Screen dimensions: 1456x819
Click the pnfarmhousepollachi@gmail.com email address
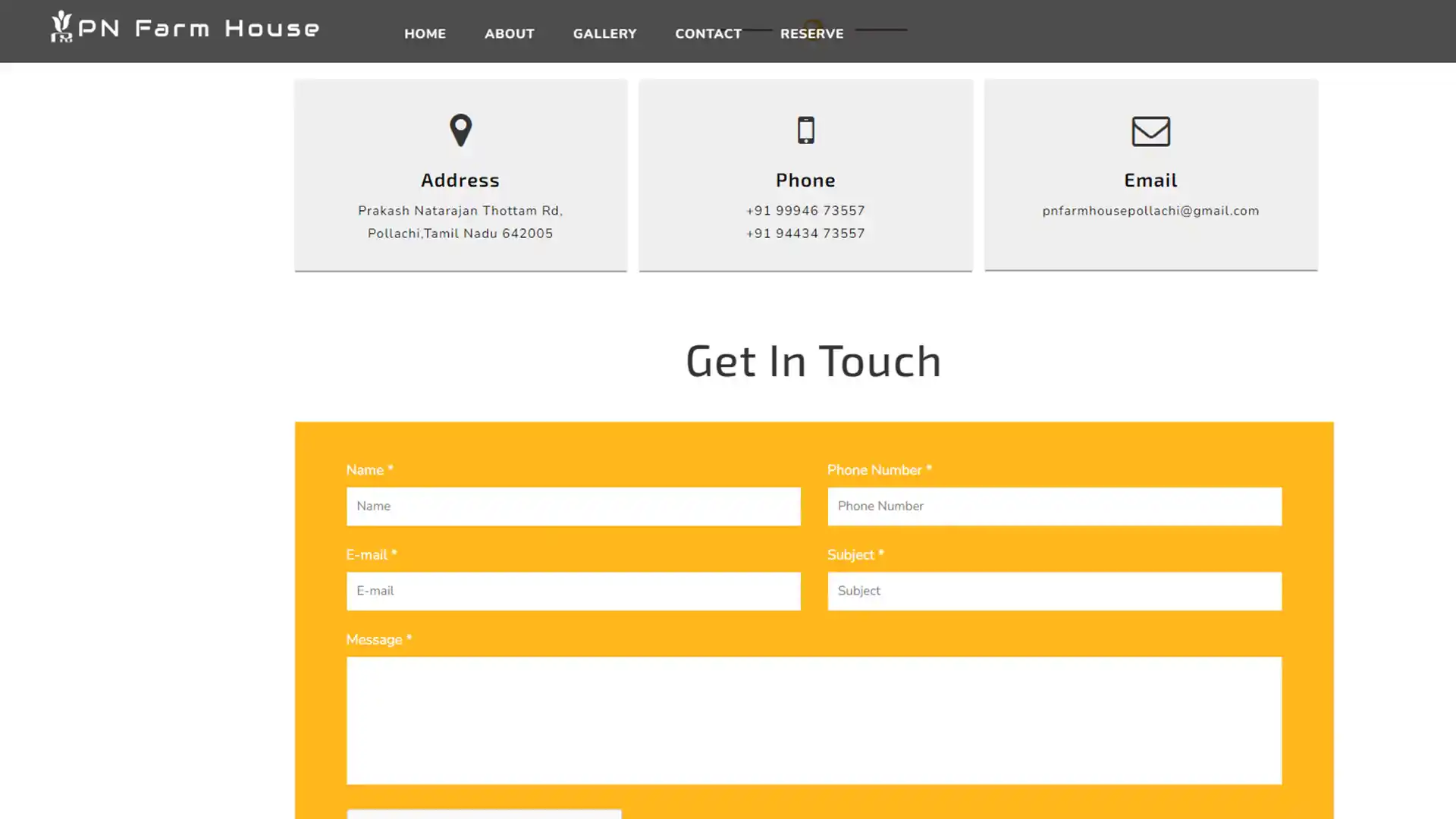tap(1150, 211)
